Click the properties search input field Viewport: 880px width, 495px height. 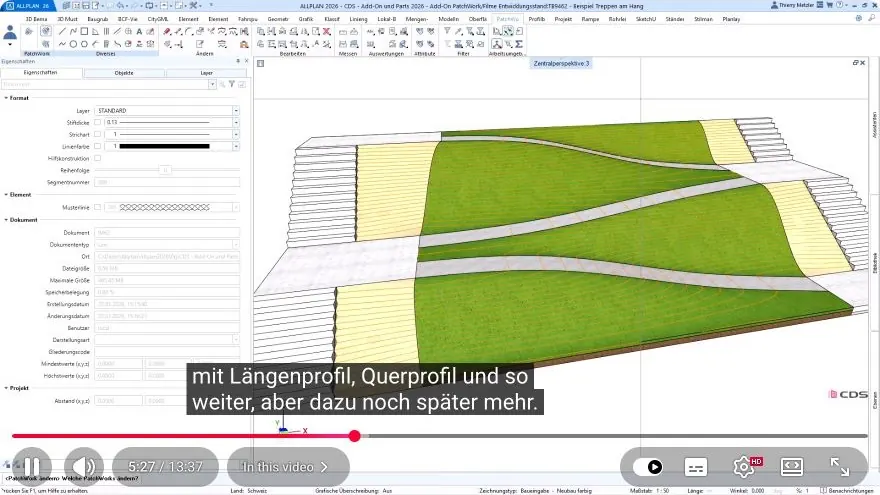pyautogui.click(x=105, y=84)
